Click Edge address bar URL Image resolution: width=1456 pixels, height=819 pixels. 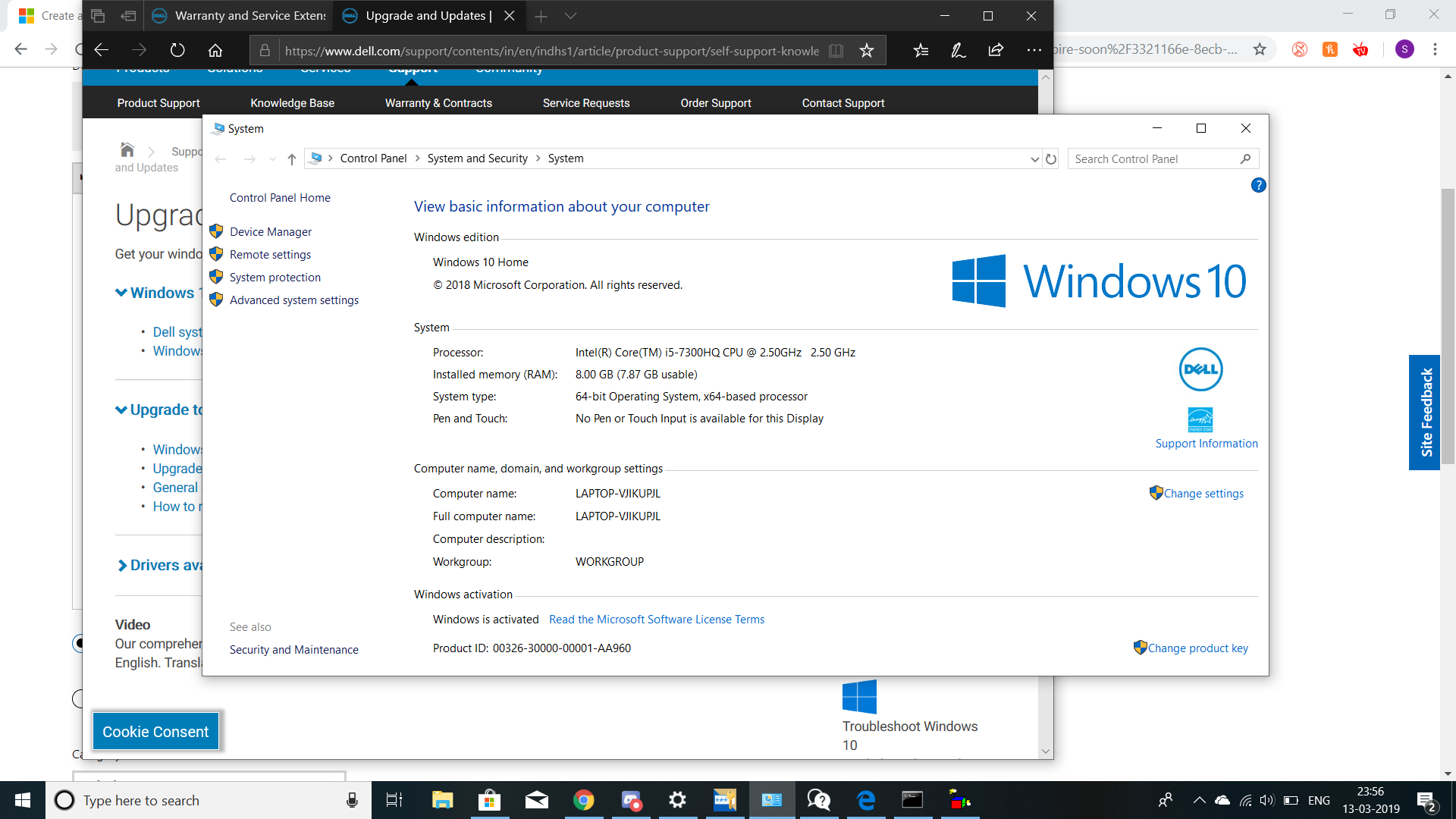pos(551,51)
